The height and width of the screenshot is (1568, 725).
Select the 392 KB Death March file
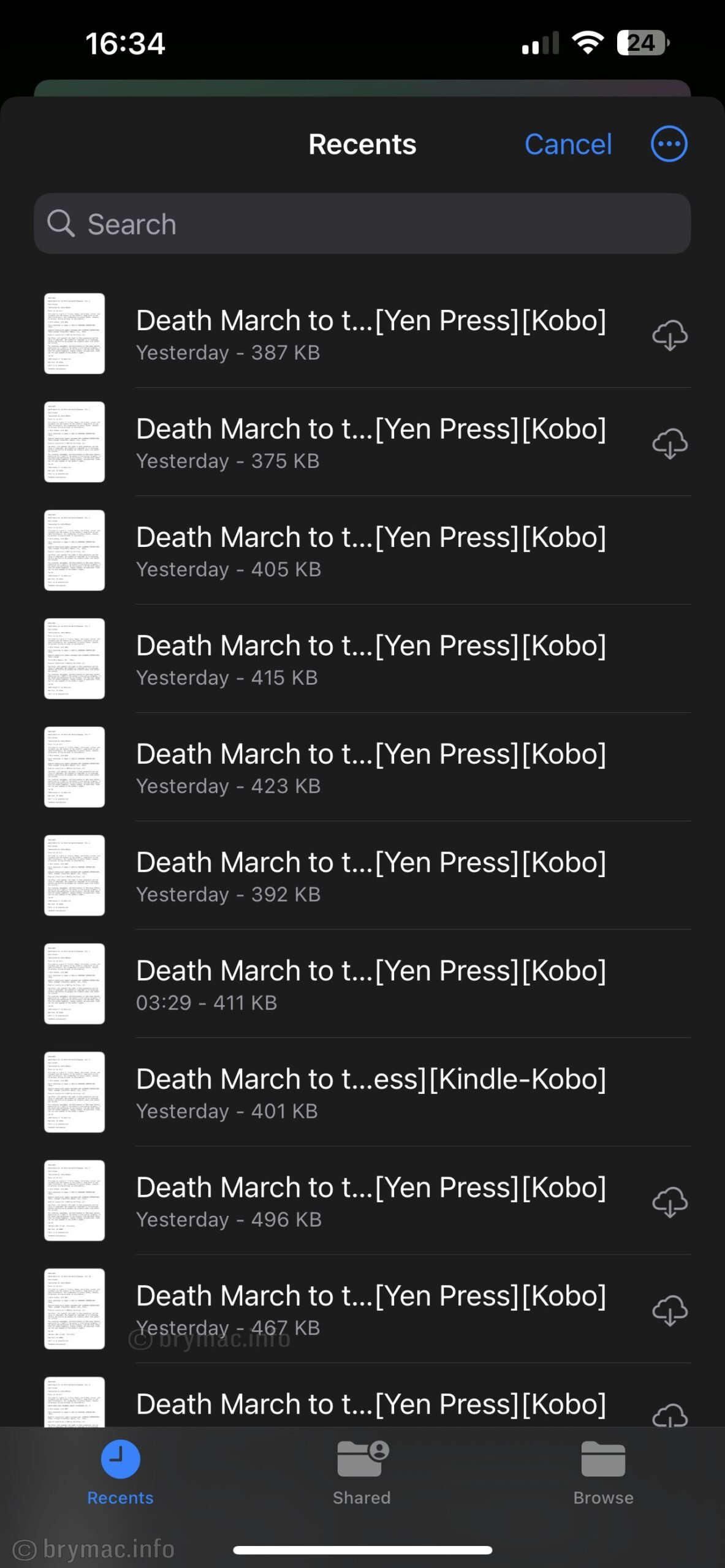coord(371,875)
